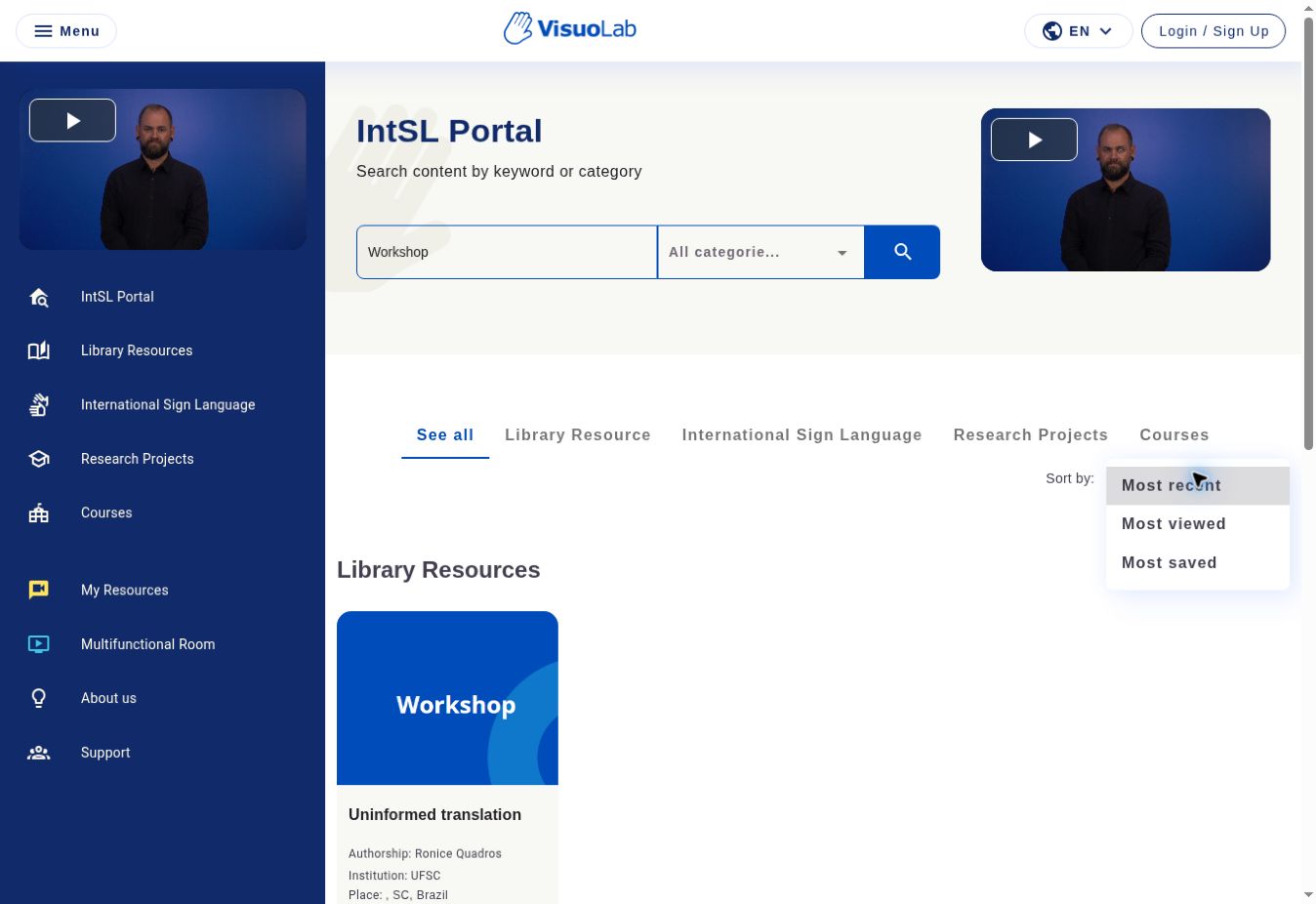
Task: Click Authorship: Ronice Quadros text
Action: 425,853
